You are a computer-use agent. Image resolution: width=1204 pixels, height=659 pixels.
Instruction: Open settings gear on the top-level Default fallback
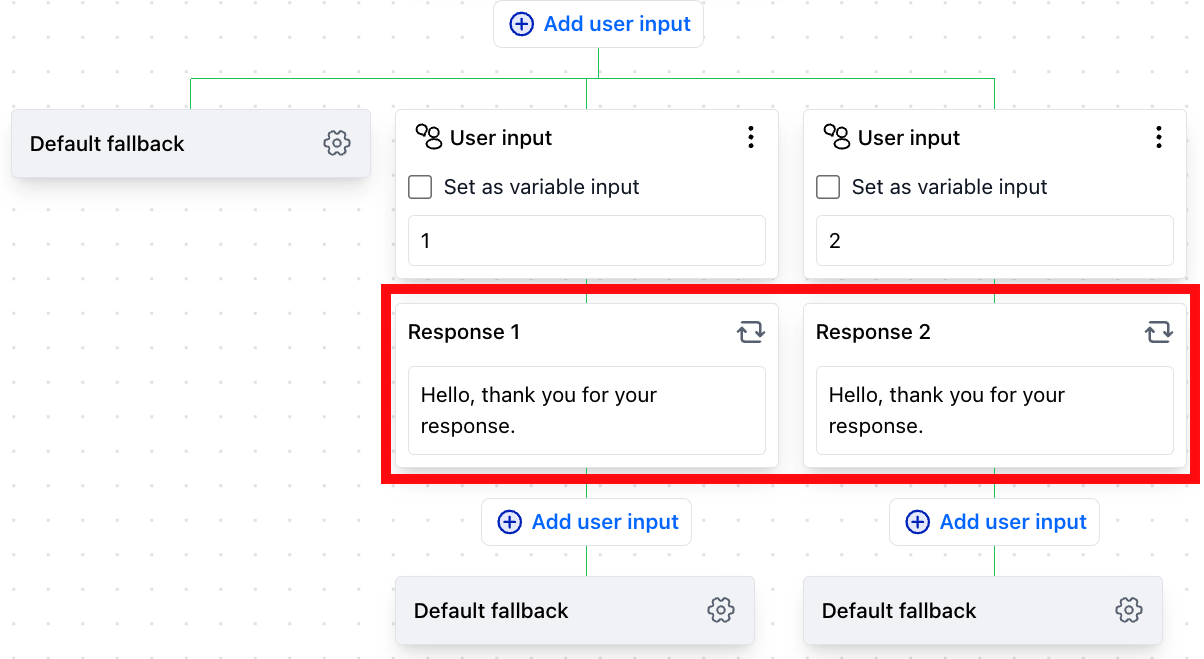point(337,143)
